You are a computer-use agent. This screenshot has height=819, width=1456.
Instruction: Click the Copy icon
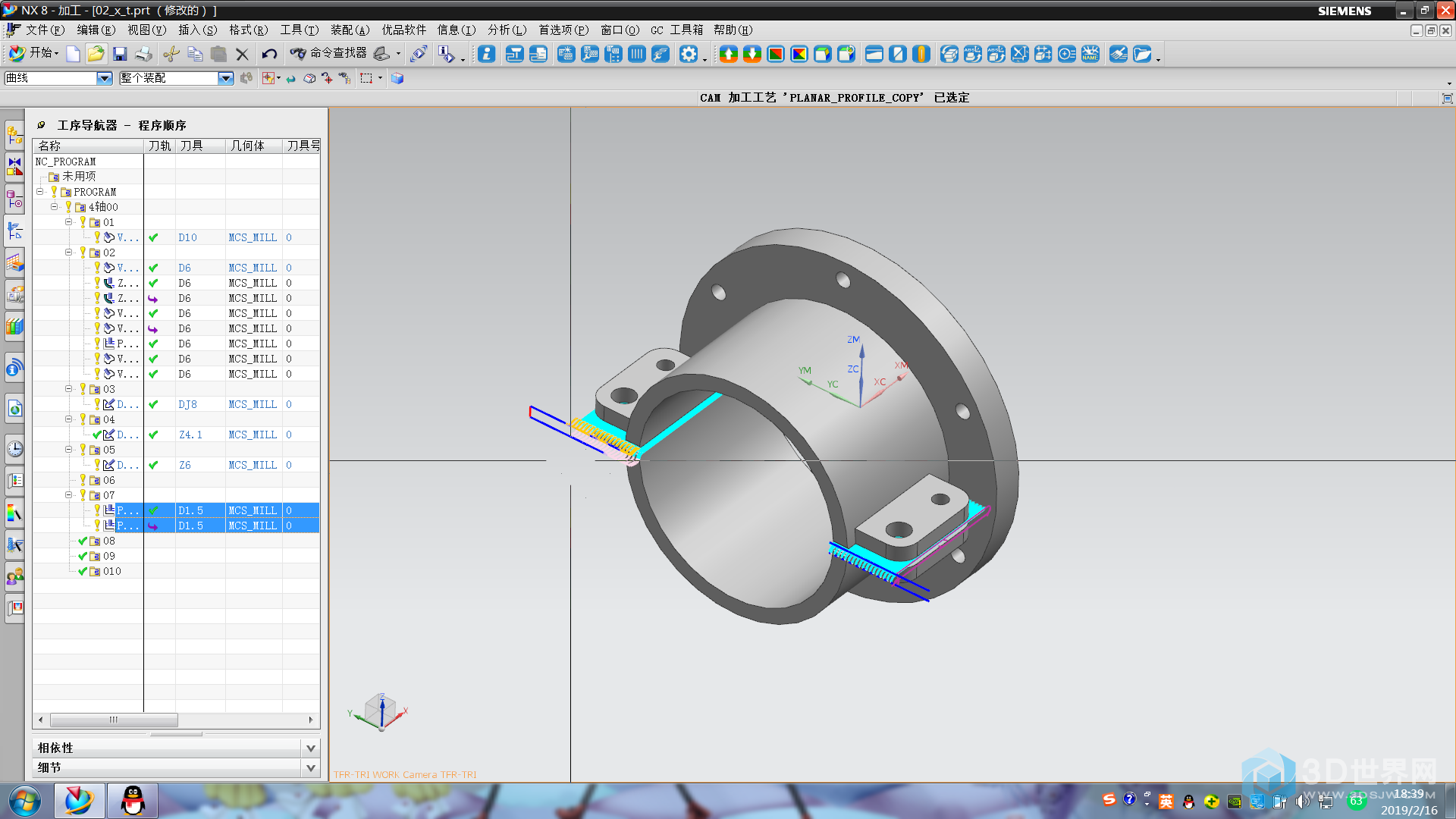[195, 54]
